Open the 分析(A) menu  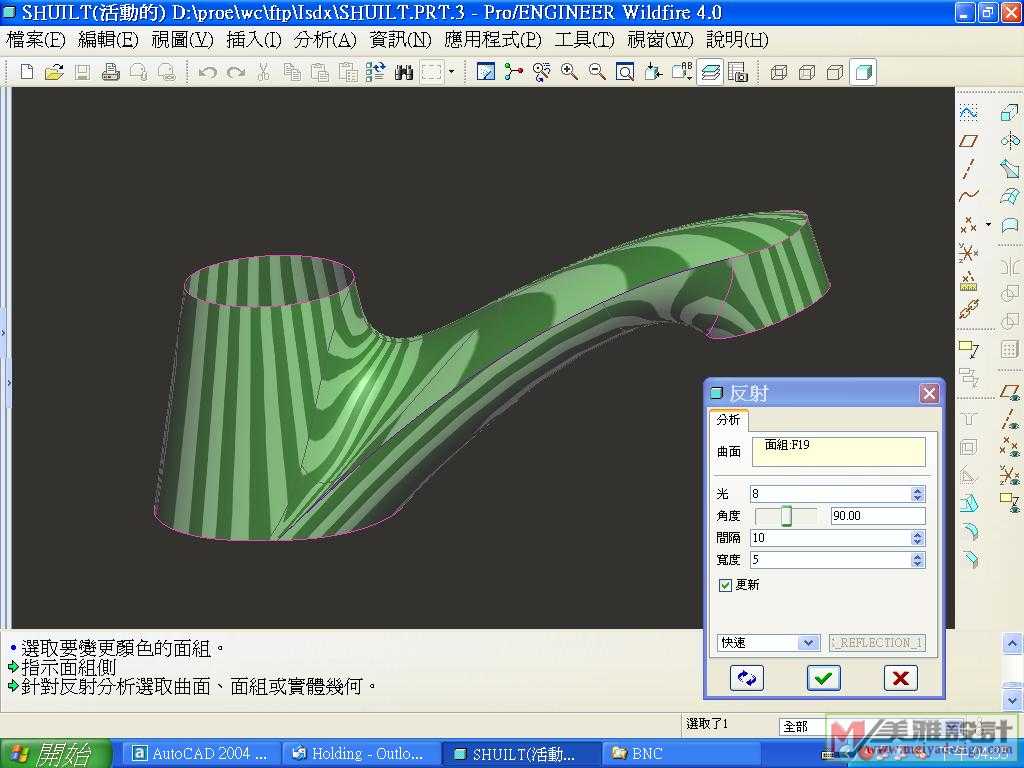click(325, 40)
